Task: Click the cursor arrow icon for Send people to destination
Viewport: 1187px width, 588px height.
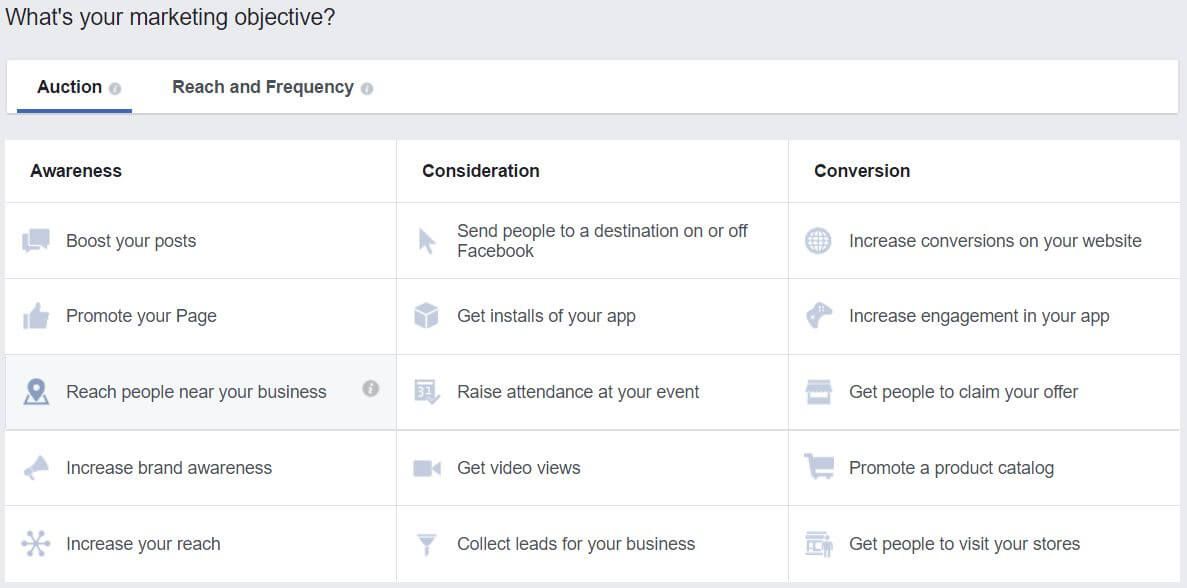Action: click(427, 241)
